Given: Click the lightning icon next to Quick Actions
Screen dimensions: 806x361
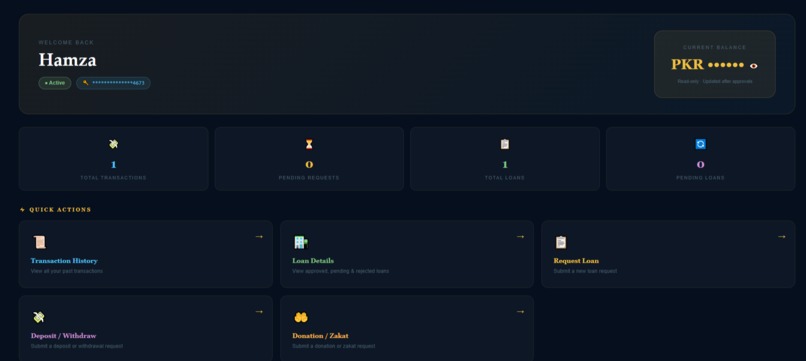Looking at the screenshot, I should point(22,210).
